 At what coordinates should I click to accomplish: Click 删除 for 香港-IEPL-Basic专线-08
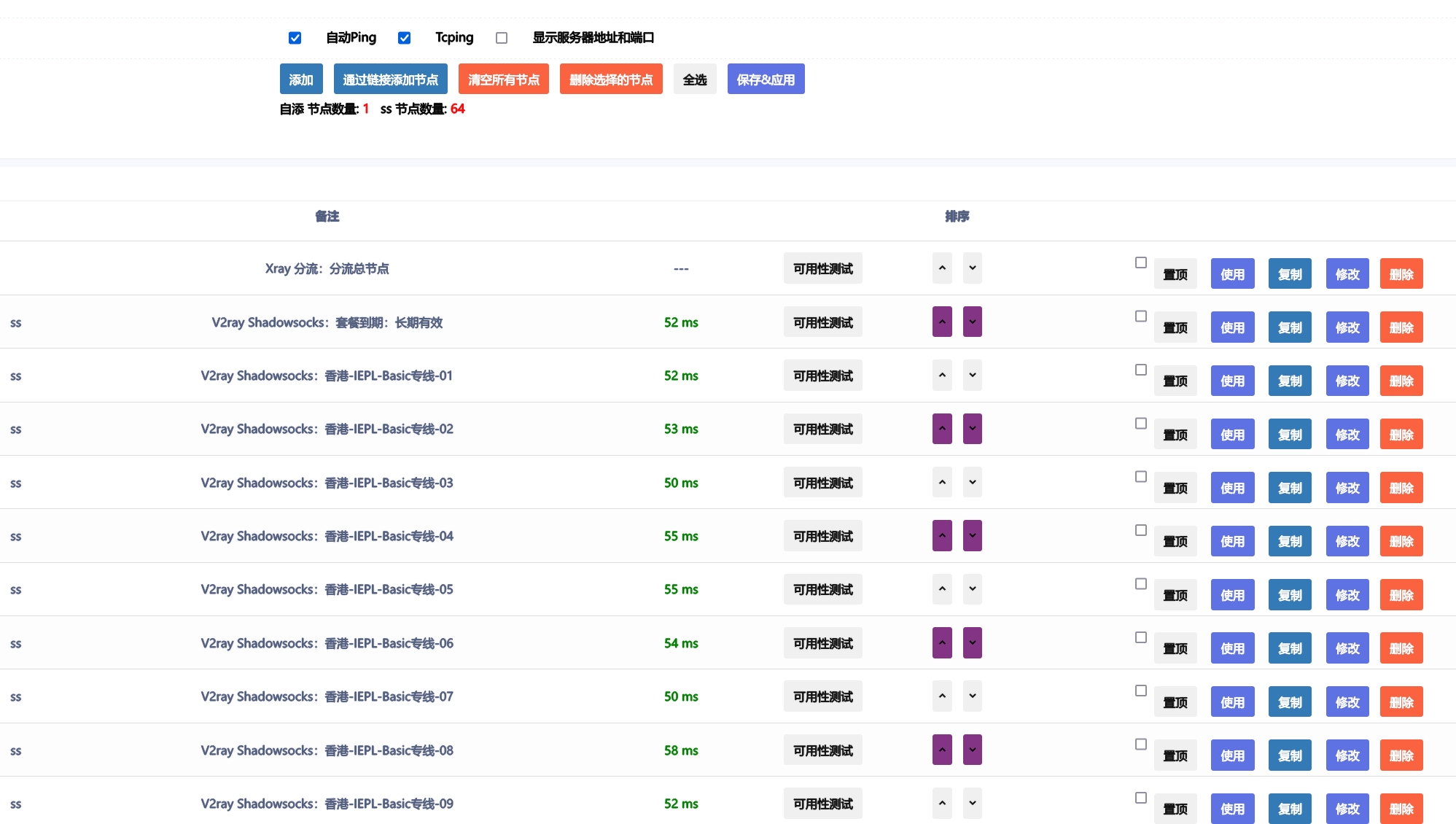pyautogui.click(x=1401, y=755)
